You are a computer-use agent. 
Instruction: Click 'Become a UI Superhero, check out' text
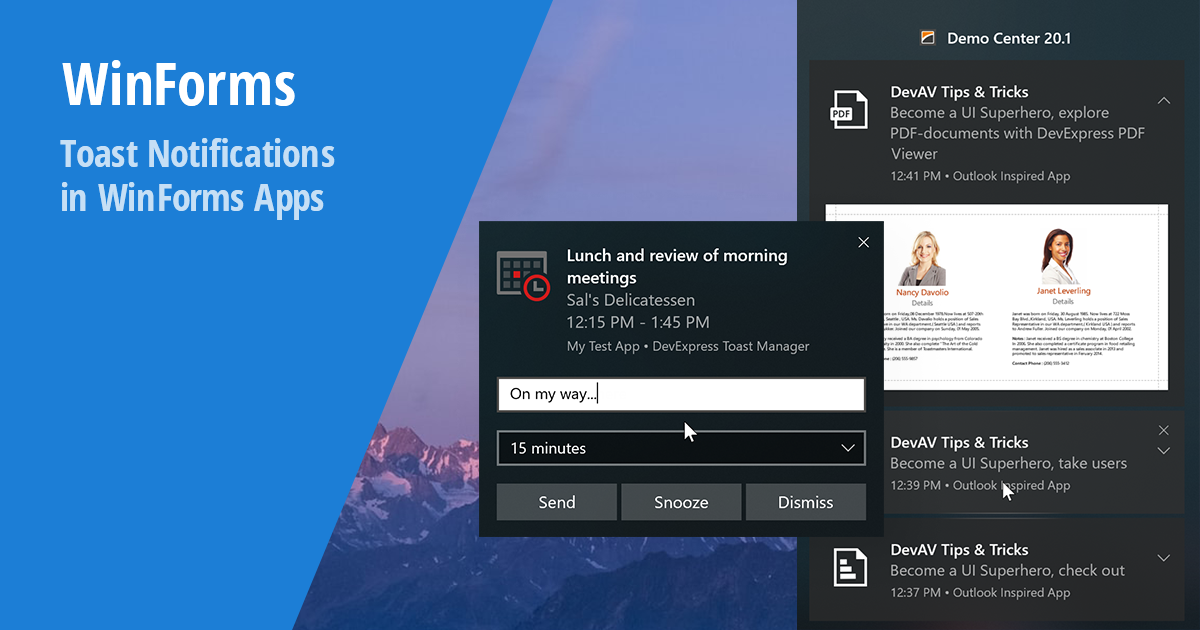tap(1007, 570)
